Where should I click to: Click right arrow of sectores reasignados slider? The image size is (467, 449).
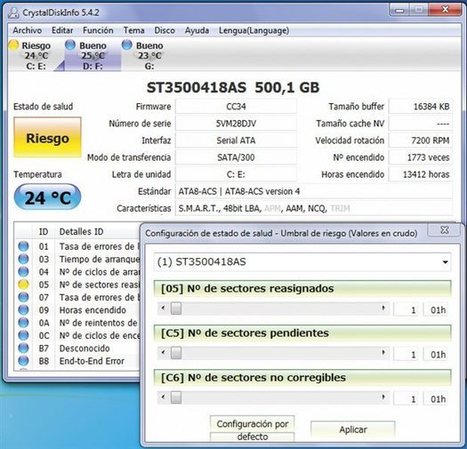pos(383,308)
